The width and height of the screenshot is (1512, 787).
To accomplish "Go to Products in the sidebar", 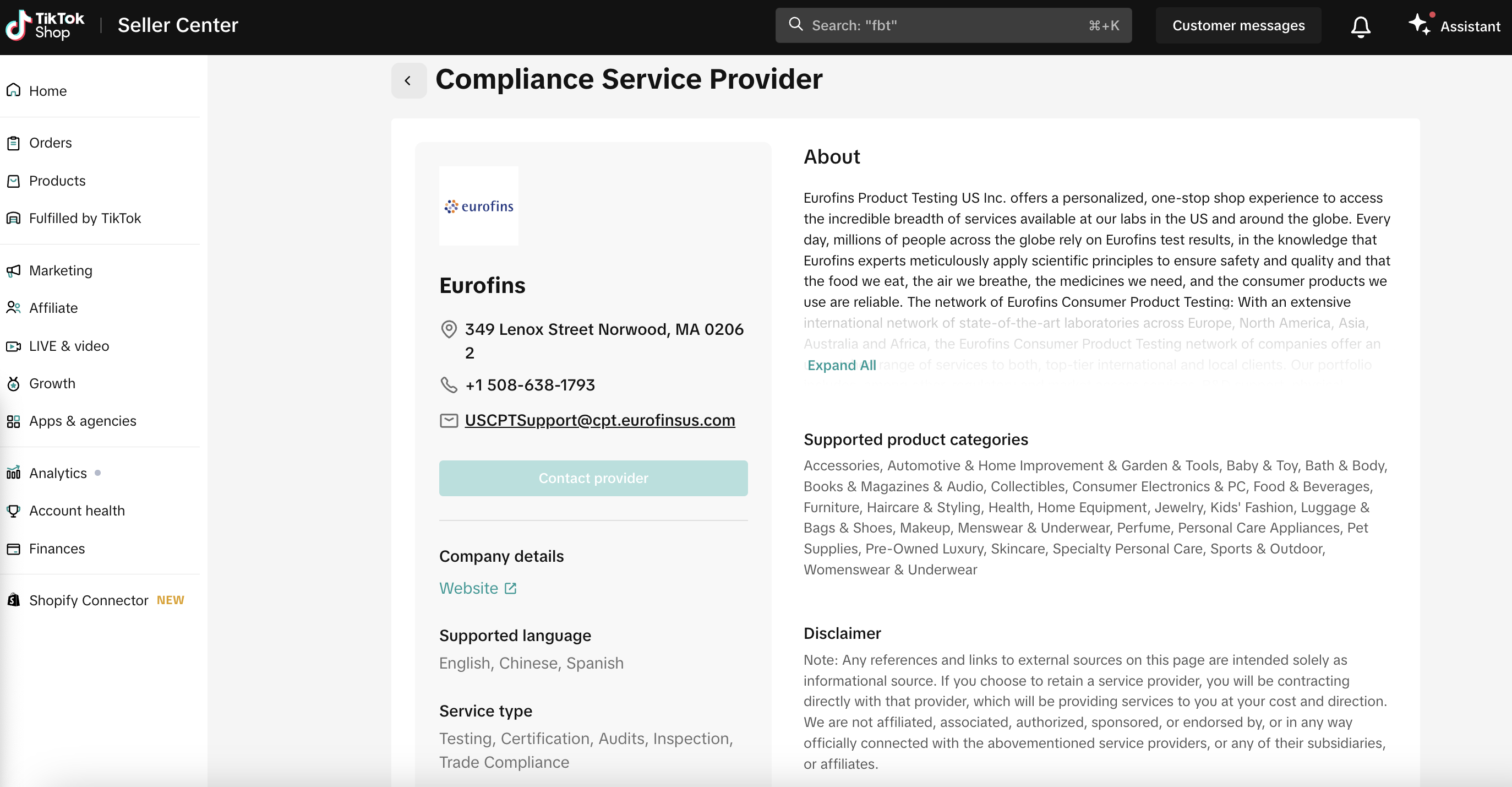I will pos(57,180).
